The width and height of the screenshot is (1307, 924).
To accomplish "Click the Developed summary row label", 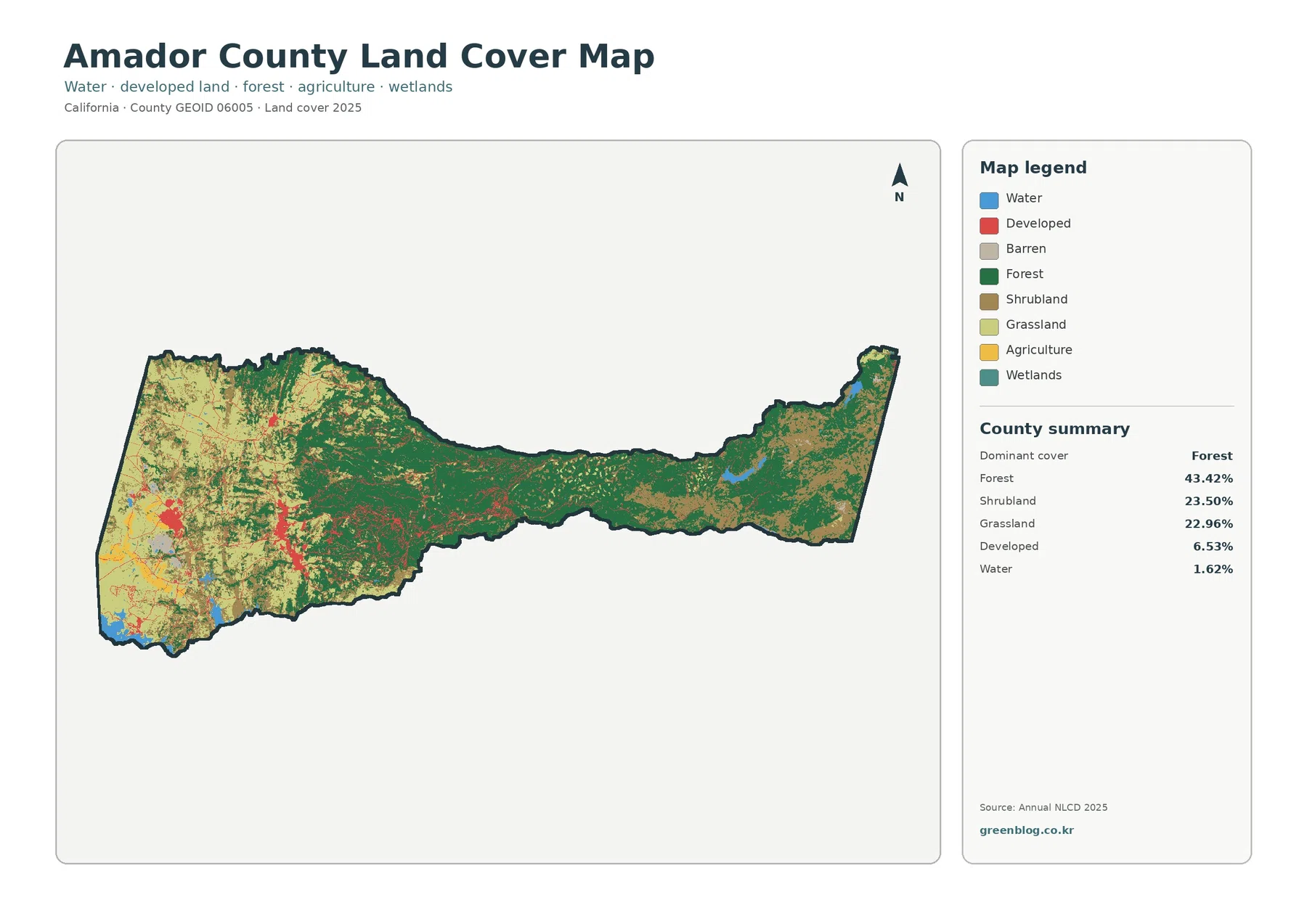I will click(x=1009, y=547).
